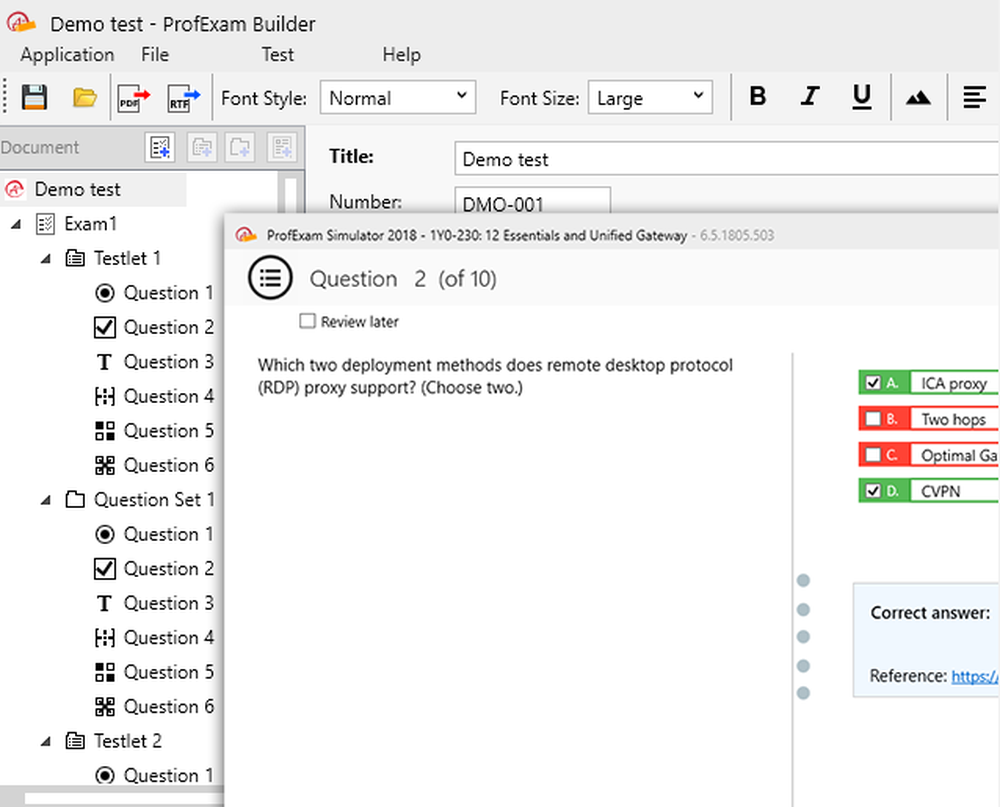1000x807 pixels.
Task: Select Question 1 in Question Set 1
Action: coord(168,534)
